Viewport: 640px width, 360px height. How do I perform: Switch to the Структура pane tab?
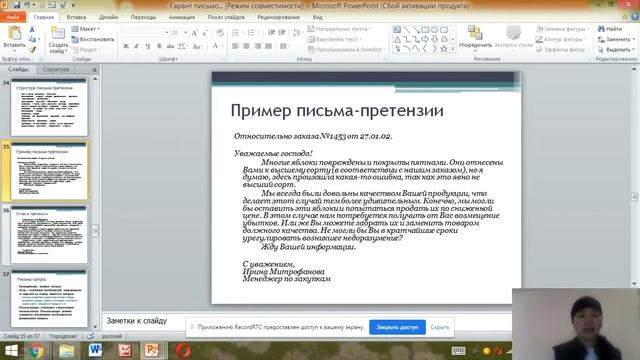point(56,69)
